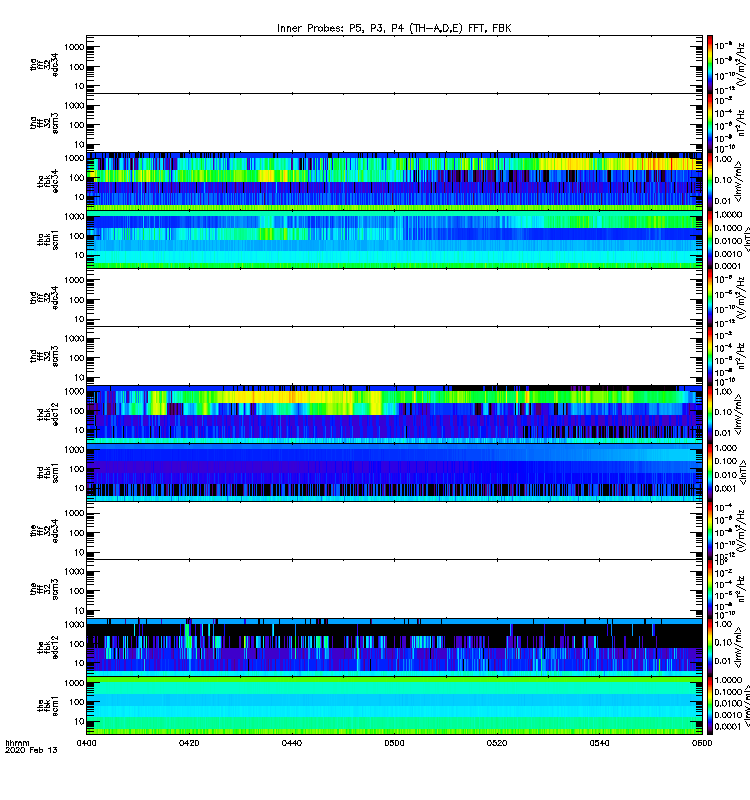Select the thd fbk scm1 panel label

(48, 472)
